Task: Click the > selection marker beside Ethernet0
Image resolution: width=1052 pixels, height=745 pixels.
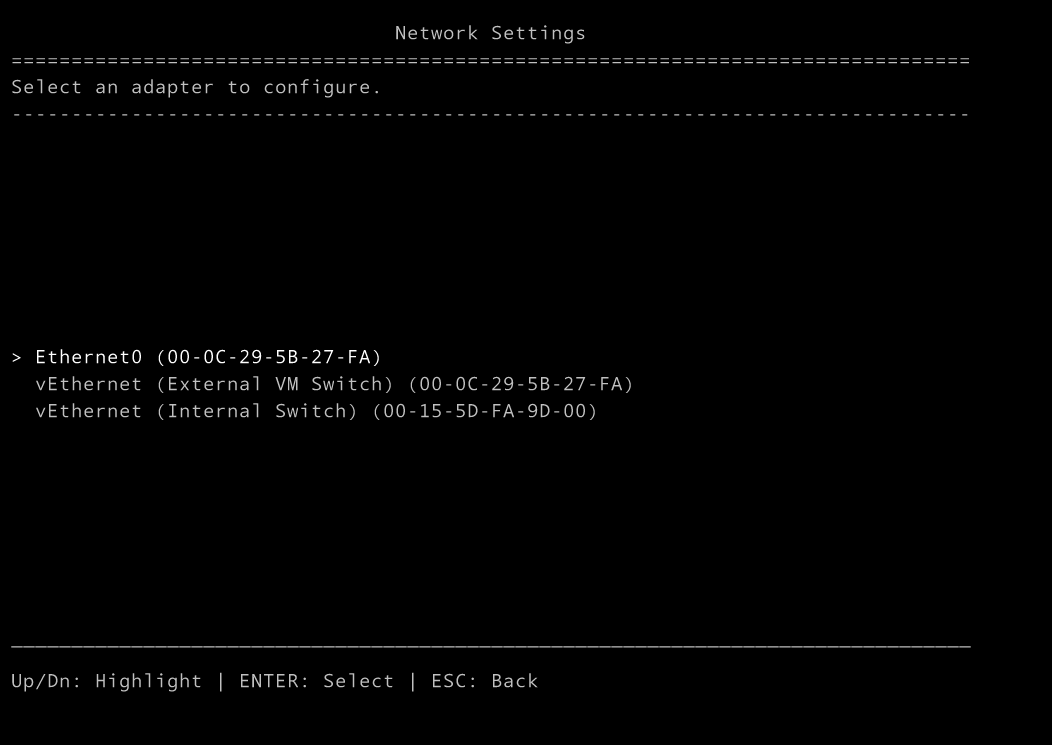Action: point(17,357)
